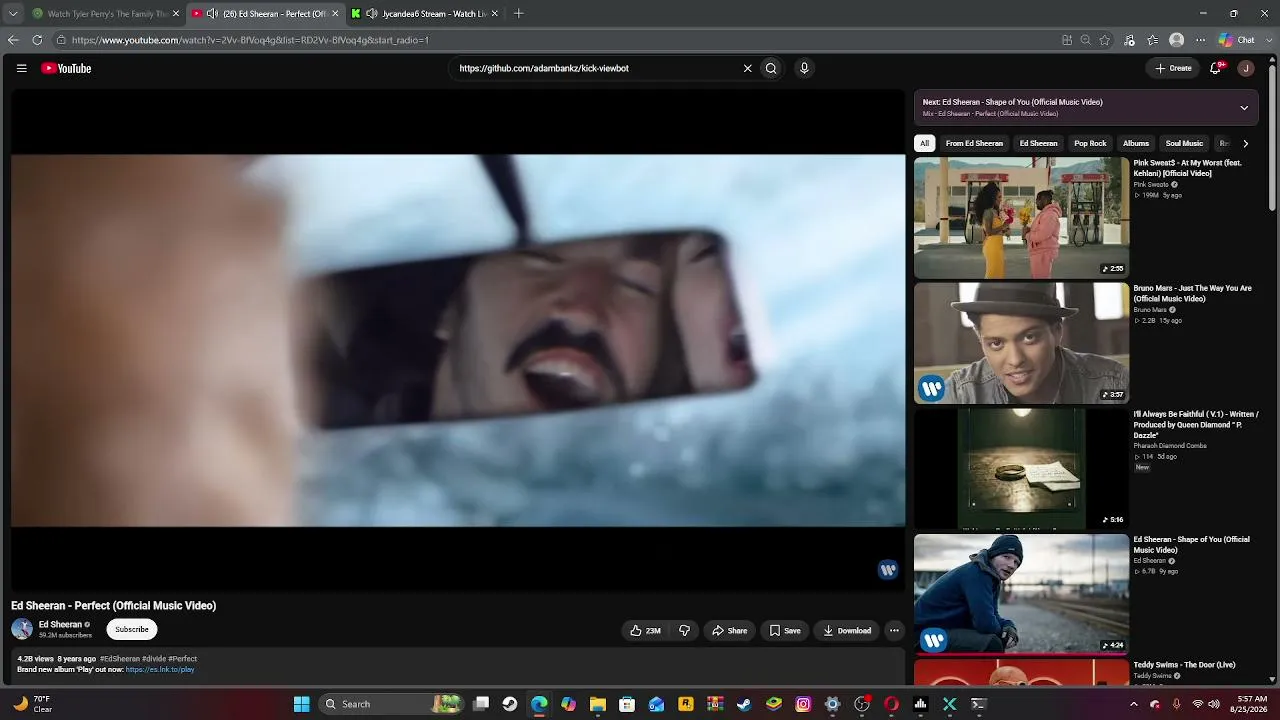The image size is (1280, 720).
Task: Select the All filter chip
Action: point(925,143)
